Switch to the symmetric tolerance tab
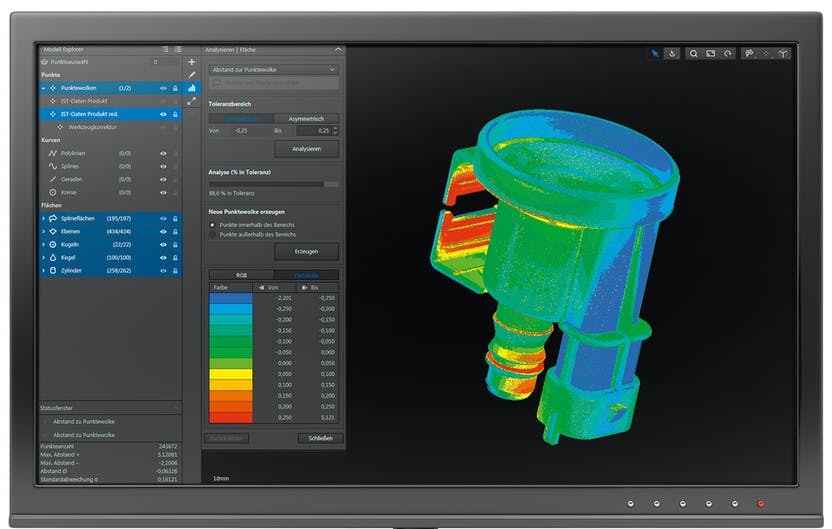Screen dimensions: 832x529 coord(241,119)
